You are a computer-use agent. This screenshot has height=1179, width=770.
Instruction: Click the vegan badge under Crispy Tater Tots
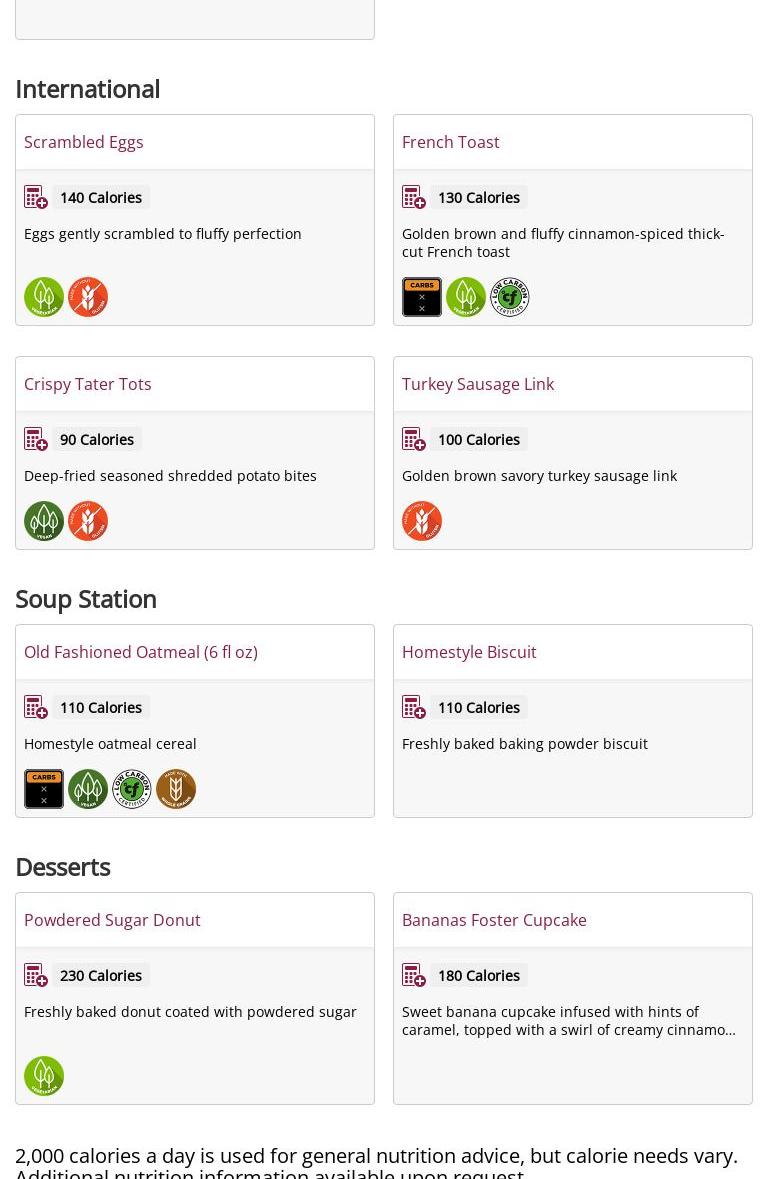coord(44,521)
